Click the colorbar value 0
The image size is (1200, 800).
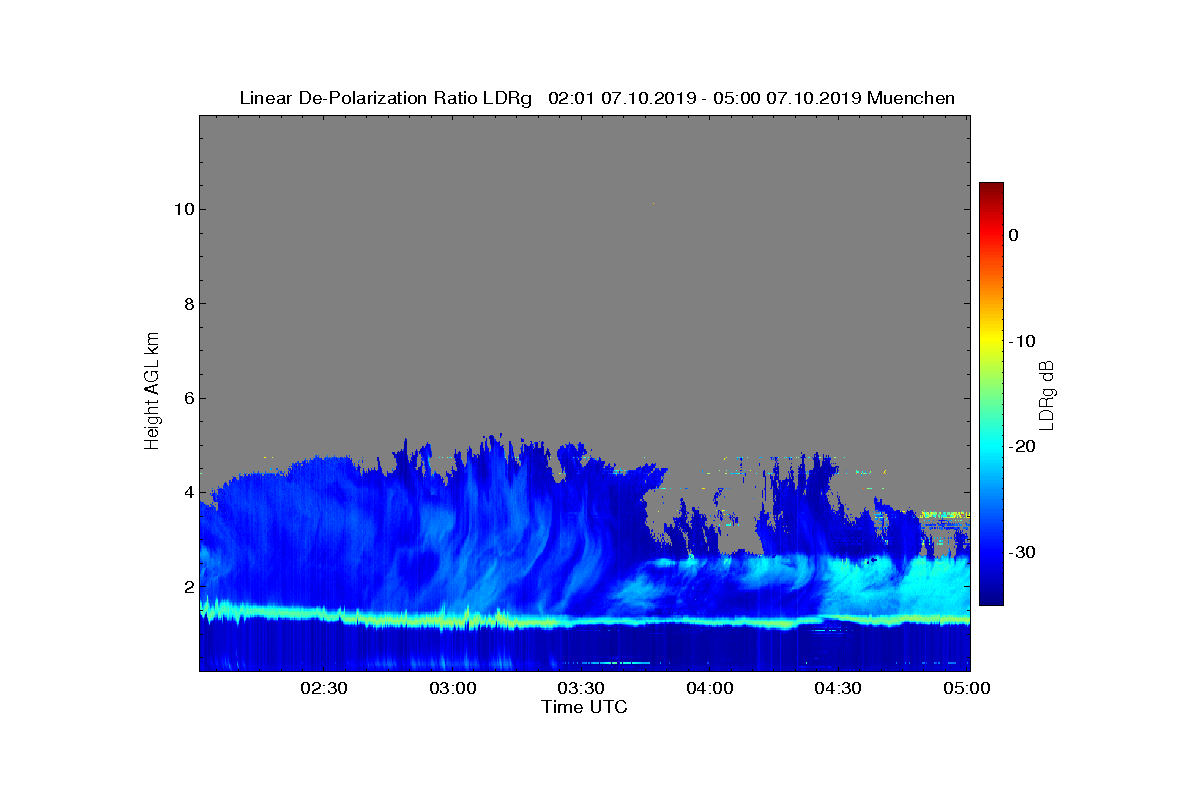click(1013, 235)
